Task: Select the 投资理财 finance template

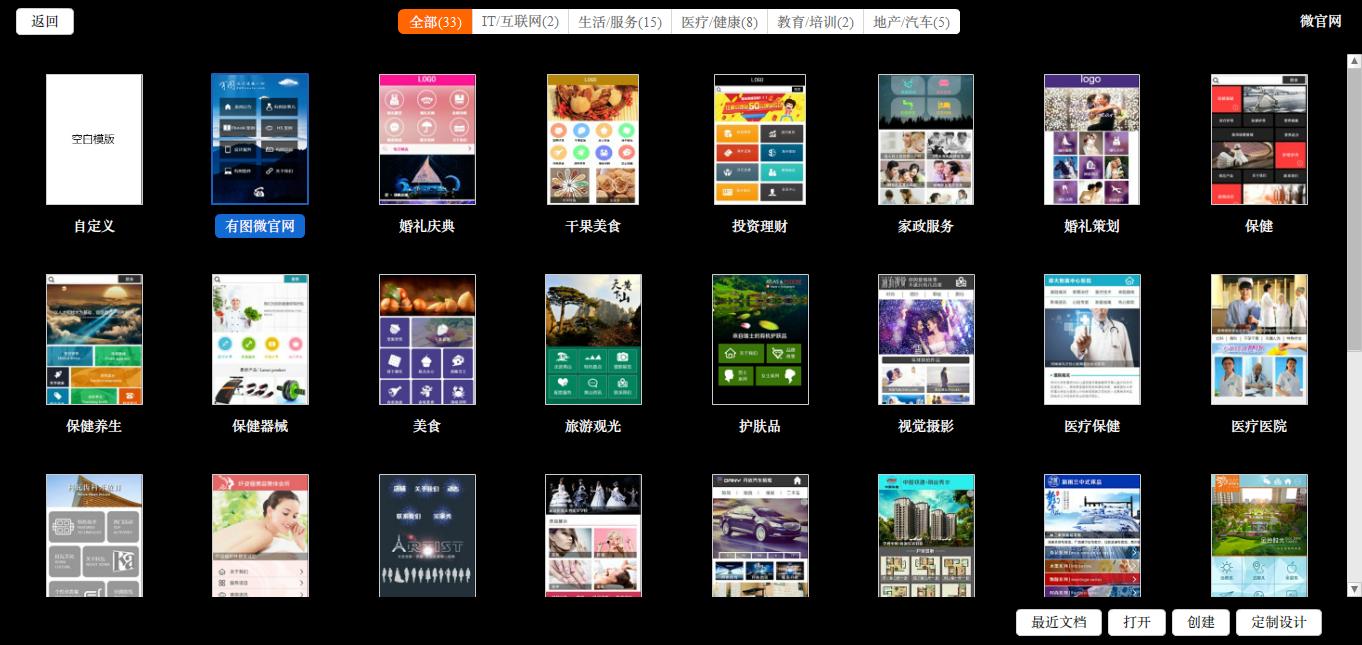Action: pyautogui.click(x=760, y=139)
